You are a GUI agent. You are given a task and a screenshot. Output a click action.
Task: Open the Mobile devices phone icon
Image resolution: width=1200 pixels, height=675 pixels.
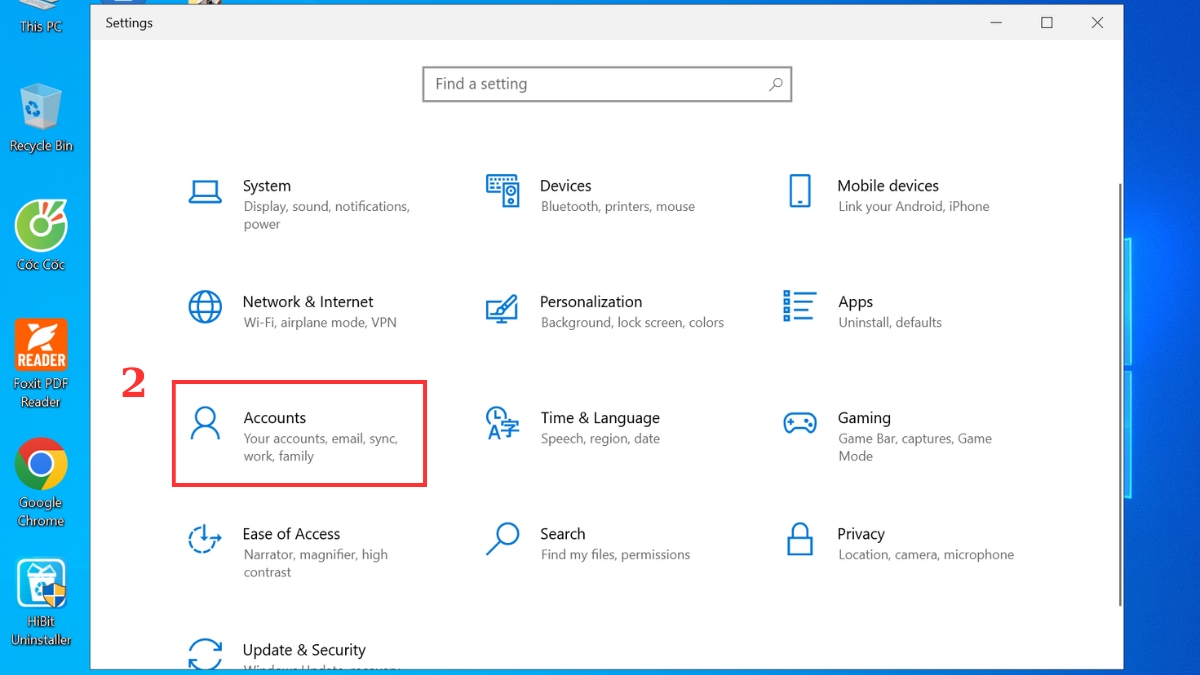point(800,190)
